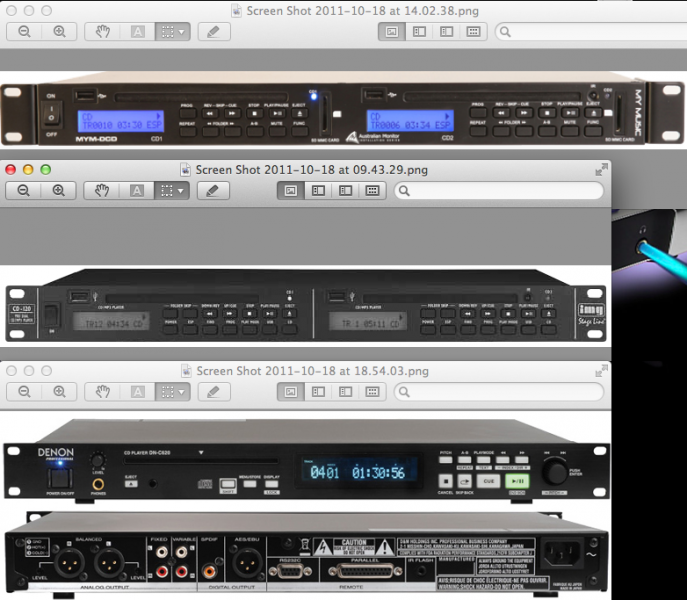Click search magnifier icon in 09.43.29 window

pyautogui.click(x=404, y=191)
